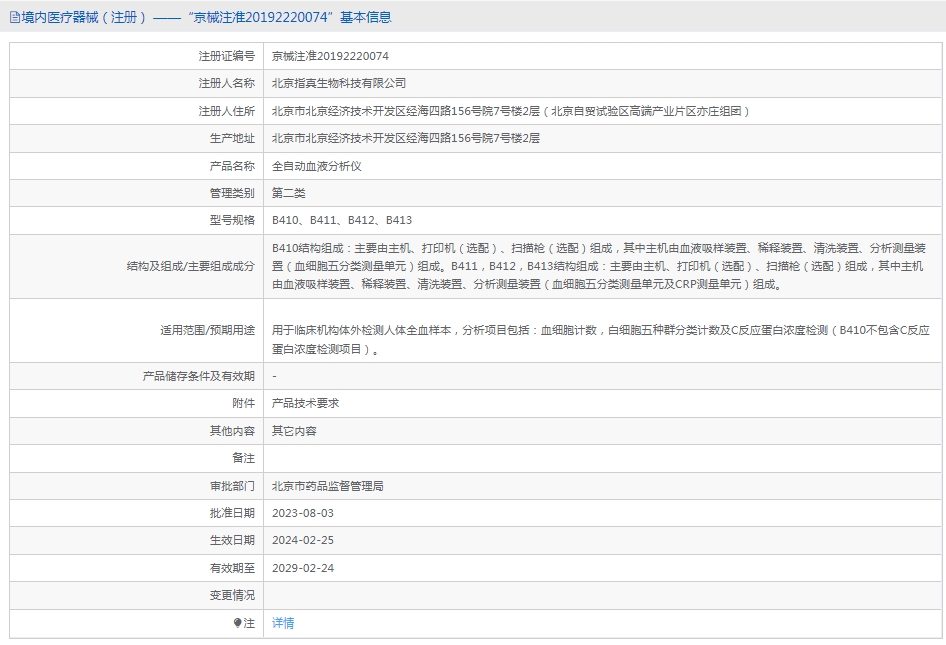This screenshot has width=946, height=645.
Task: Open the 详情 link in the note row
Action: click(x=283, y=623)
